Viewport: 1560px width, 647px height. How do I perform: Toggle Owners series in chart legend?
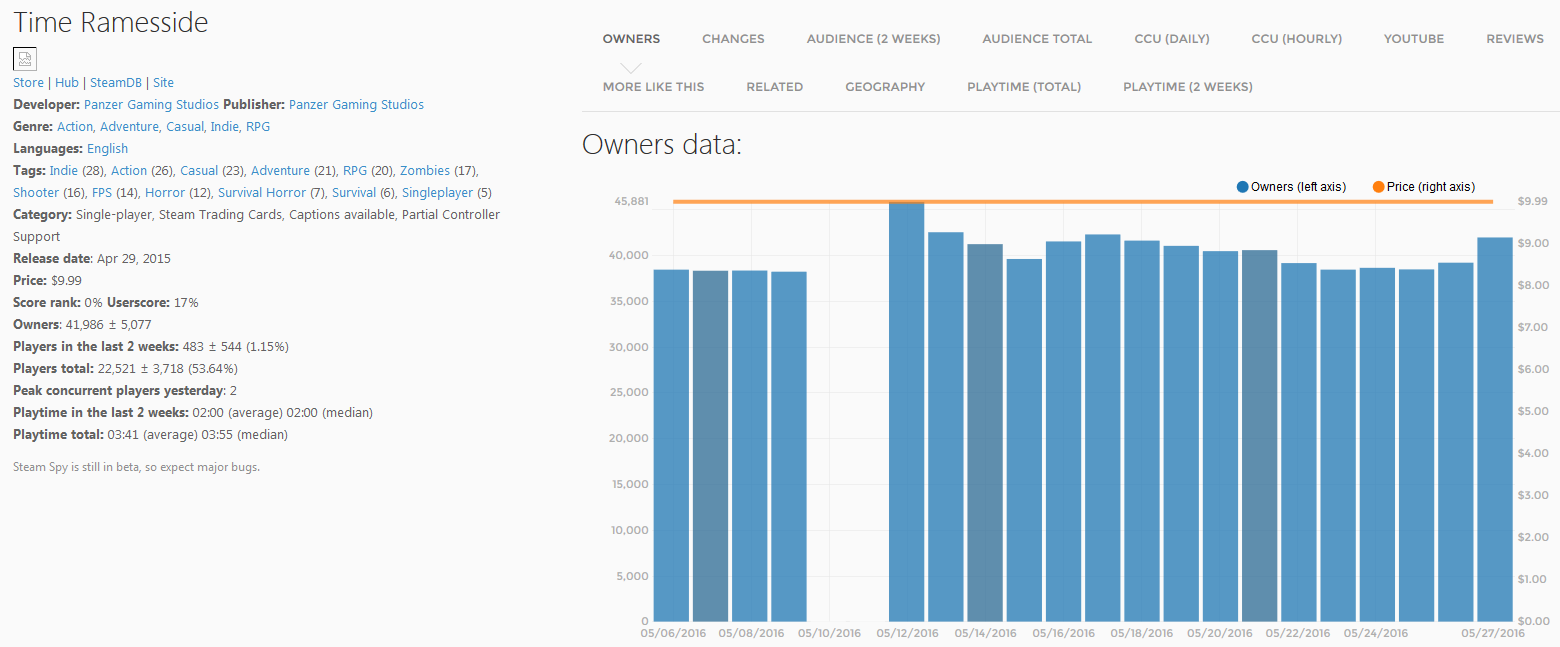pyautogui.click(x=1291, y=187)
